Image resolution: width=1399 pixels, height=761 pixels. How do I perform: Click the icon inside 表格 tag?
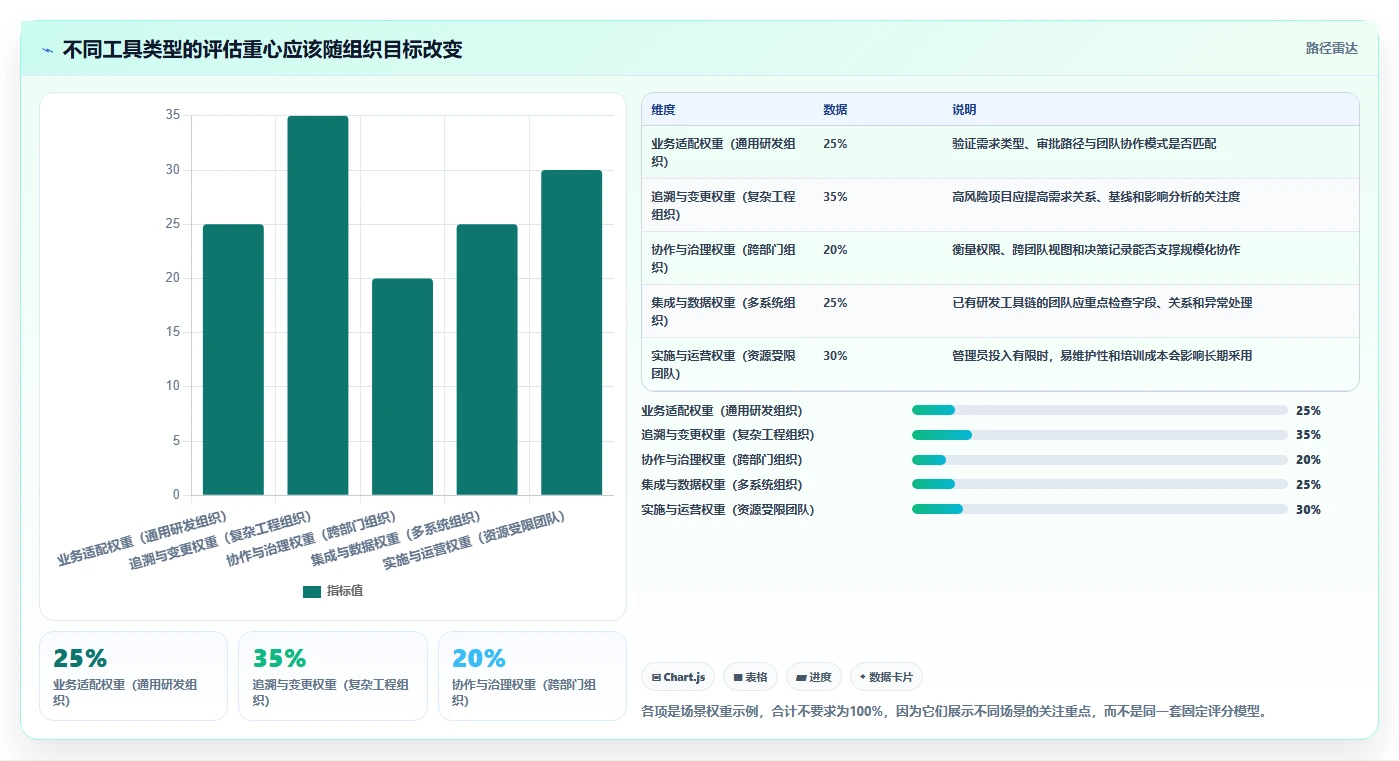point(738,677)
